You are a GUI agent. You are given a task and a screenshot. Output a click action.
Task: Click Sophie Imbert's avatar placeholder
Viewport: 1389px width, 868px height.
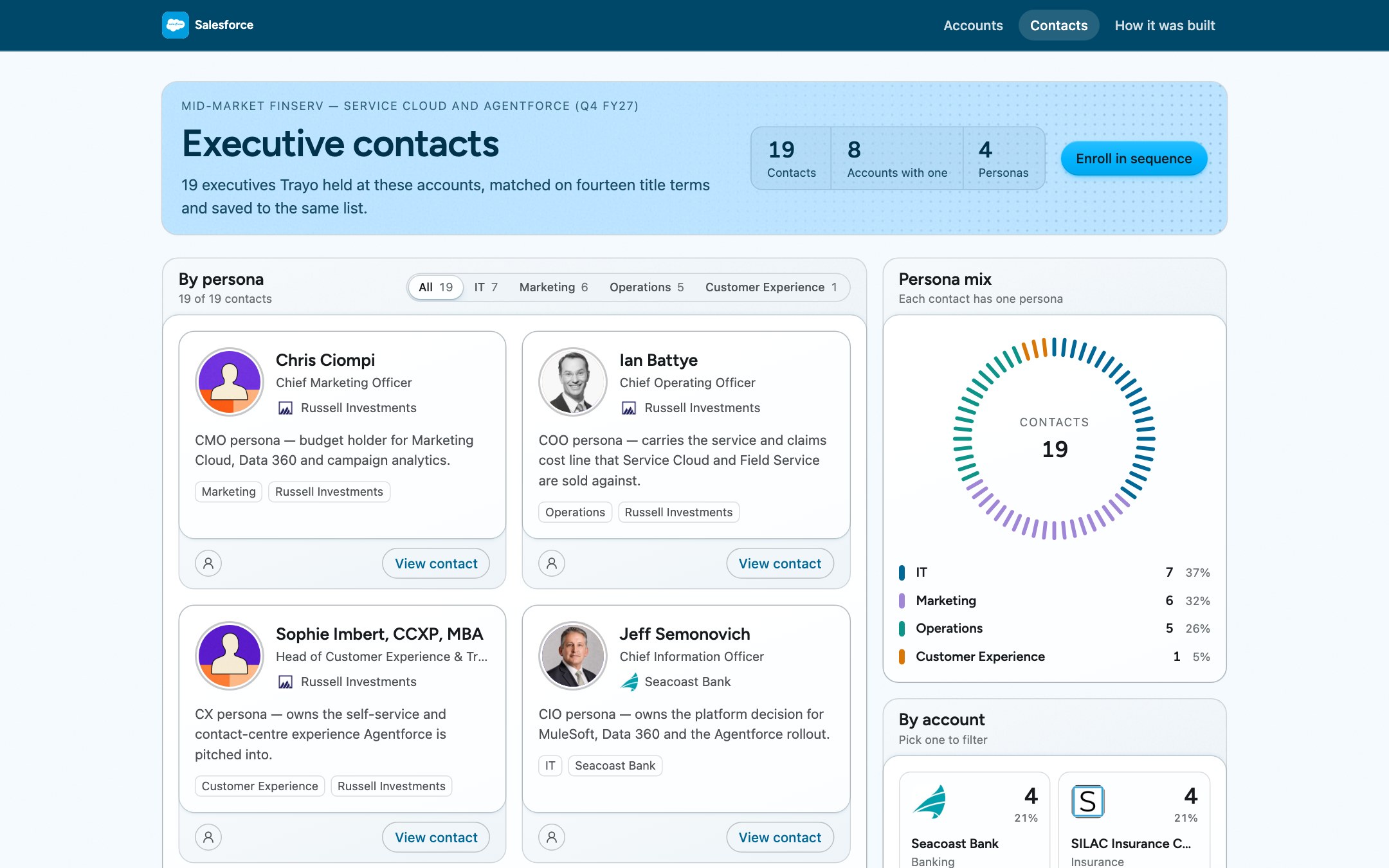(x=230, y=656)
